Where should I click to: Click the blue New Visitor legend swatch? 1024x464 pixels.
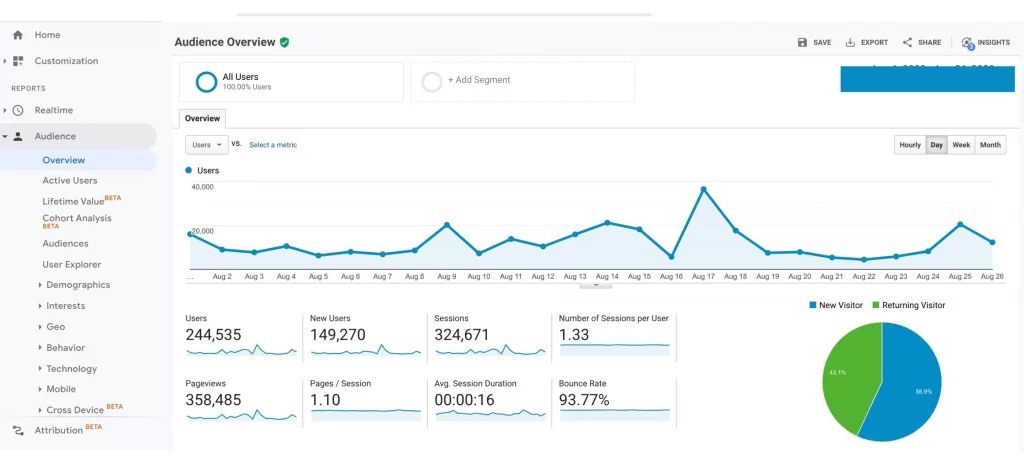click(x=812, y=305)
